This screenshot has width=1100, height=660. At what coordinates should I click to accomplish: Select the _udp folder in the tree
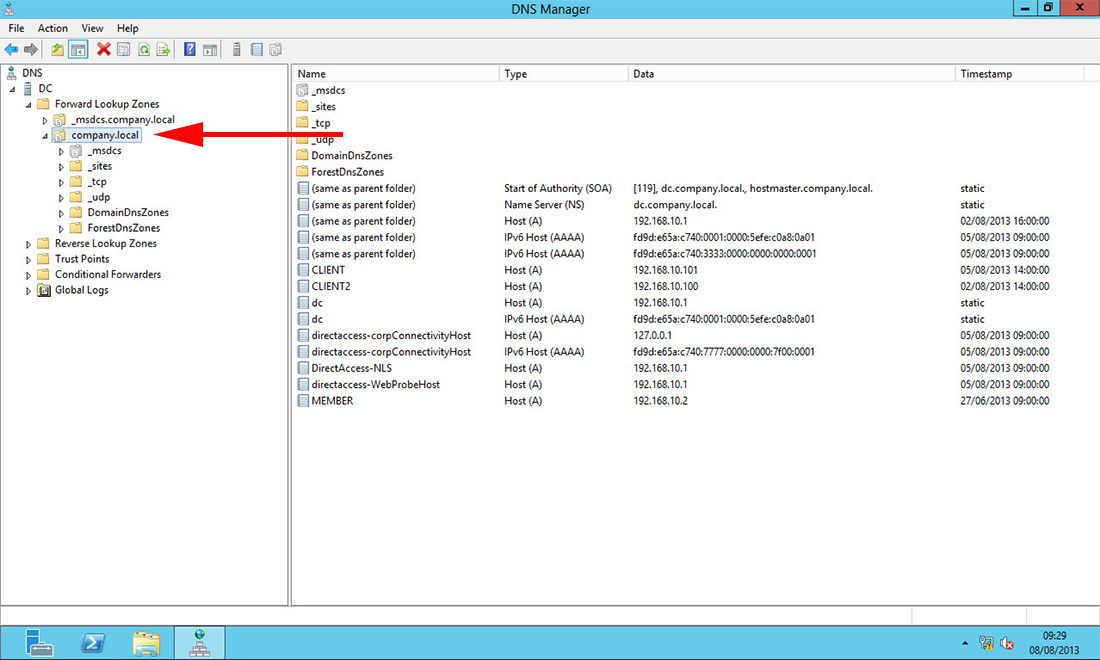[98, 197]
